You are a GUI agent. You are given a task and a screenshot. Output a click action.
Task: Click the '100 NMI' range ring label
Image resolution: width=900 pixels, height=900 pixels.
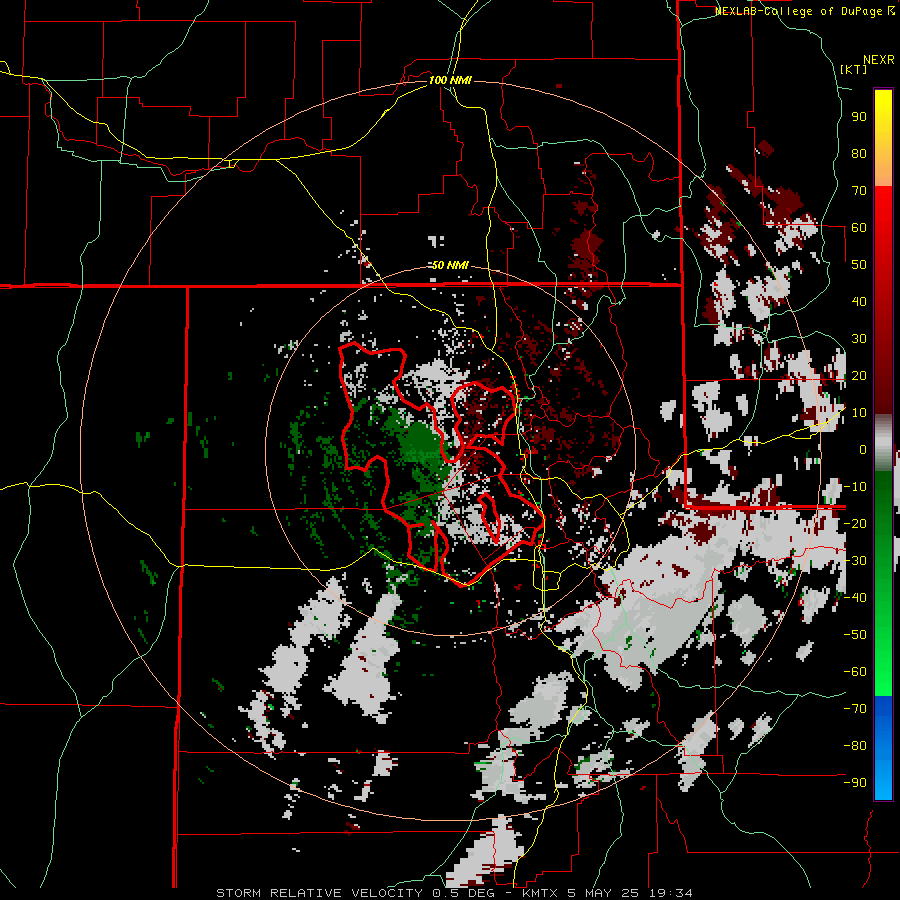pyautogui.click(x=450, y=80)
